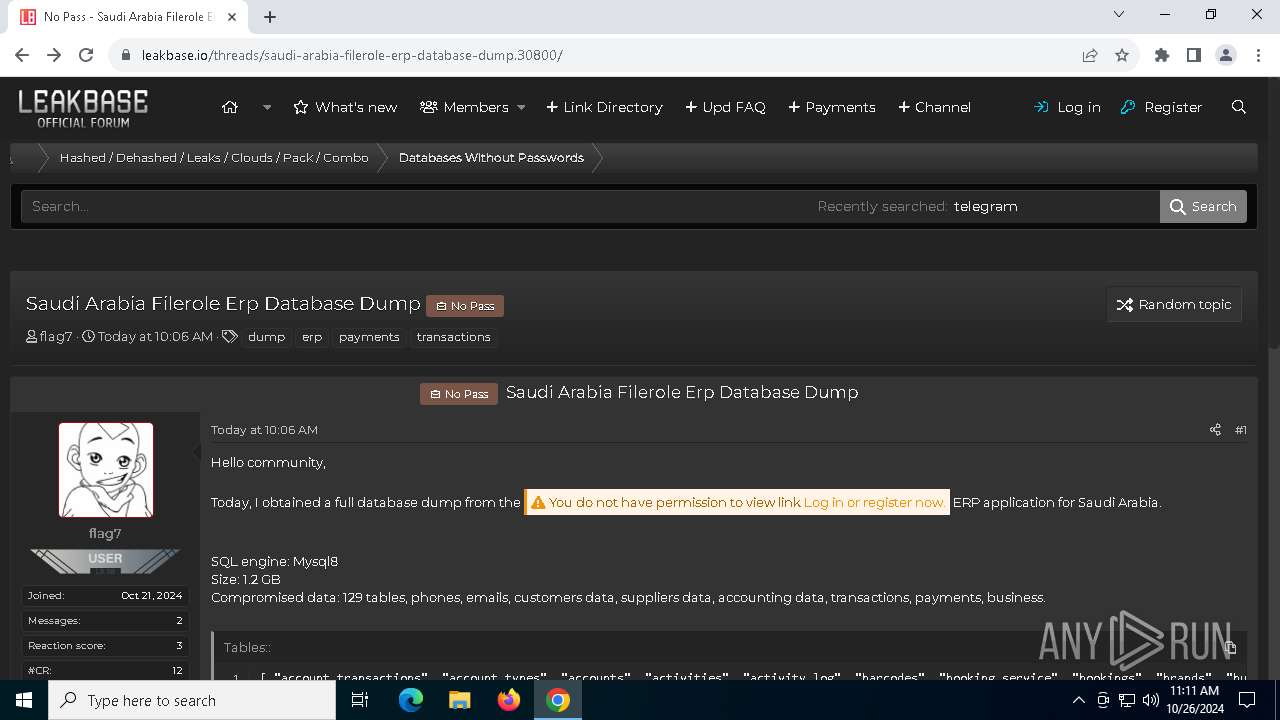
Task: Expand the Members dropdown arrow
Action: (x=521, y=107)
